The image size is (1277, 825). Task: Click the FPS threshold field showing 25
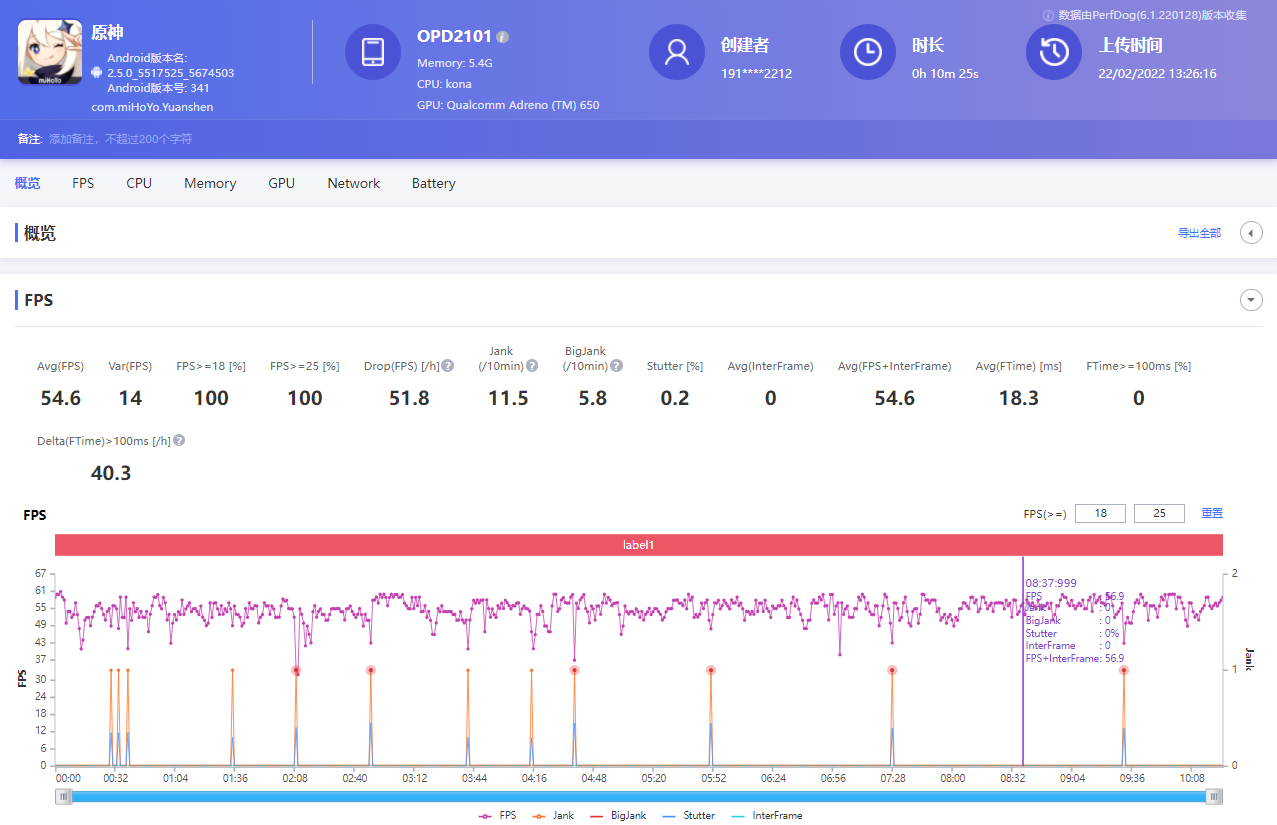point(1160,513)
